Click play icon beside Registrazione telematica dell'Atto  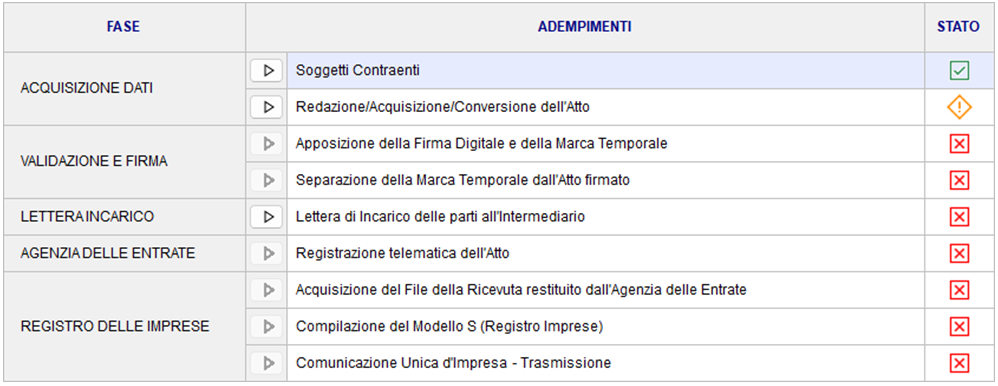click(x=267, y=254)
